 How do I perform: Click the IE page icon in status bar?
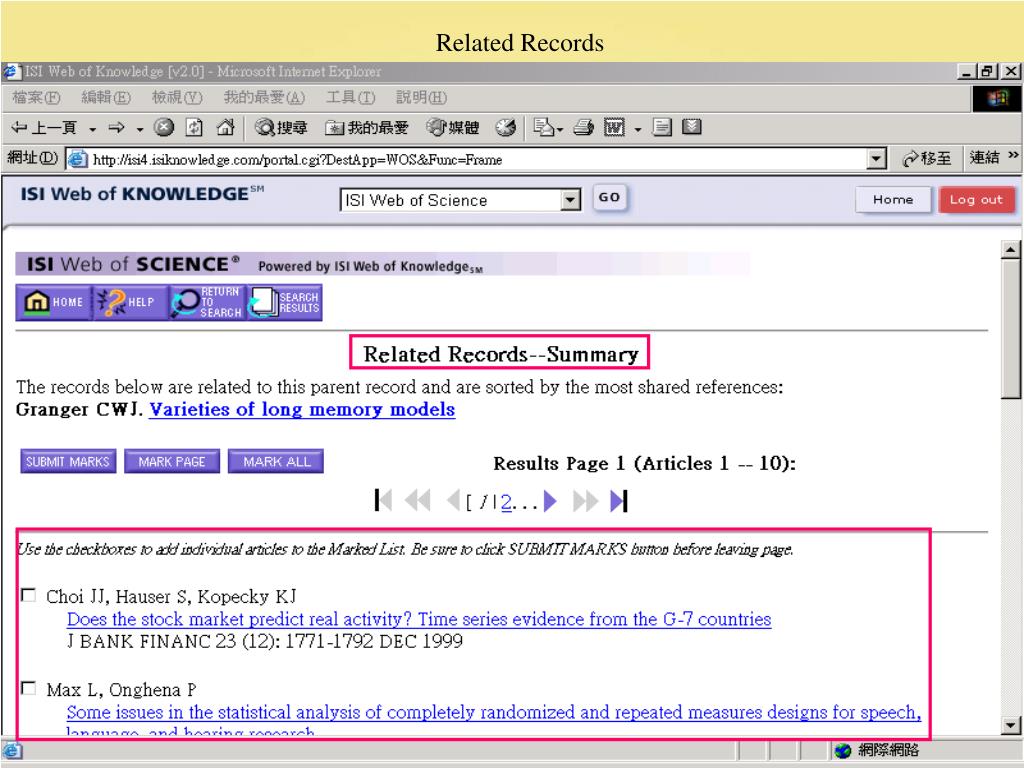(x=11, y=751)
